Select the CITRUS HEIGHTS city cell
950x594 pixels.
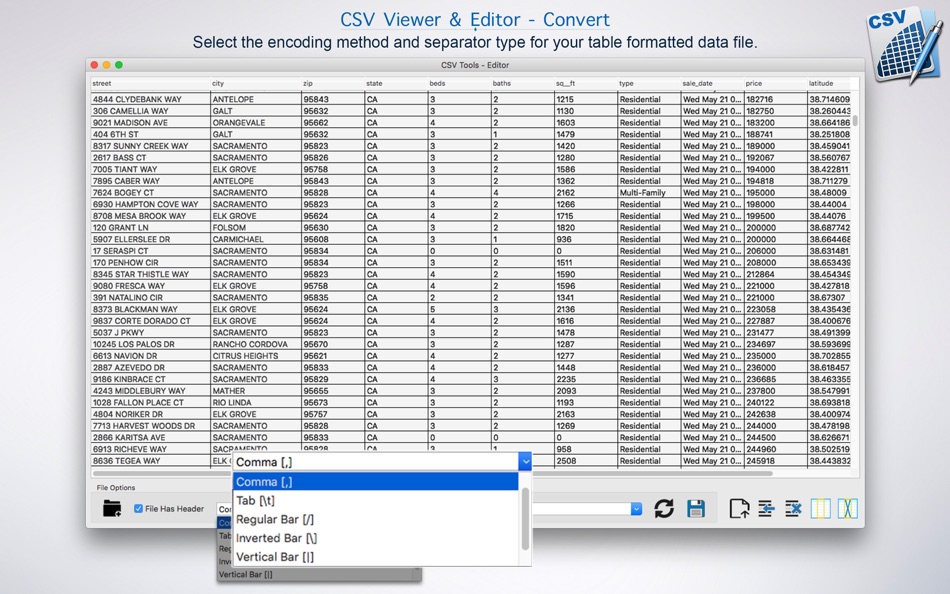256,356
